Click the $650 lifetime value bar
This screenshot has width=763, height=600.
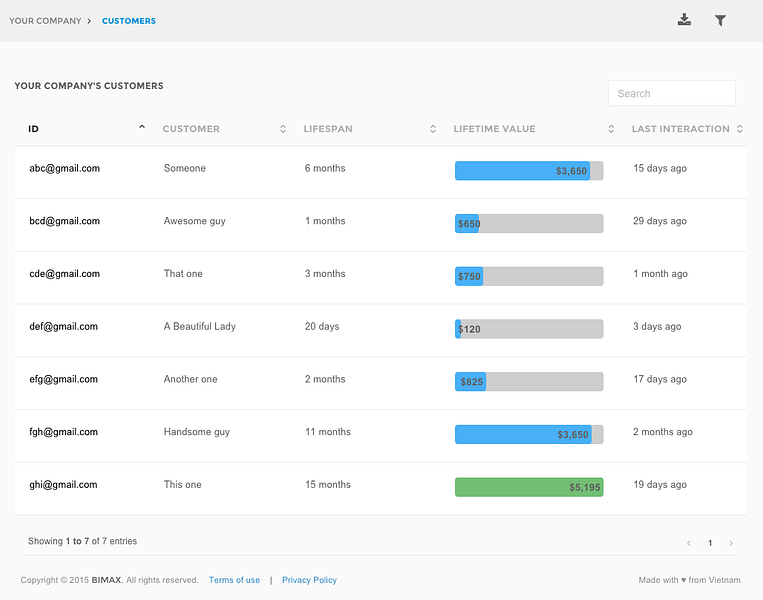529,223
